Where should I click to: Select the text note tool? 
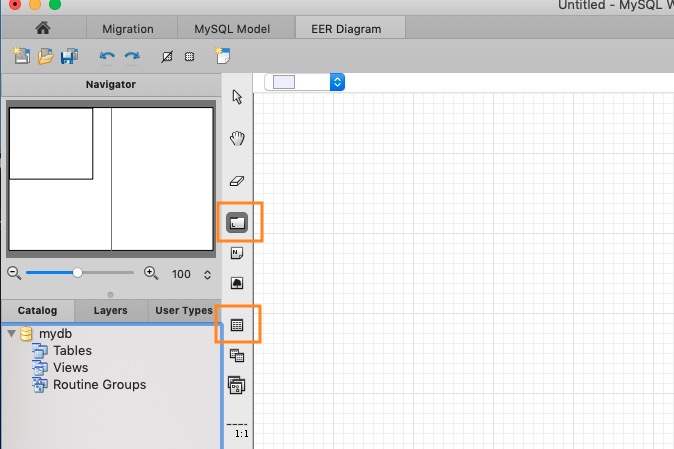[237, 253]
